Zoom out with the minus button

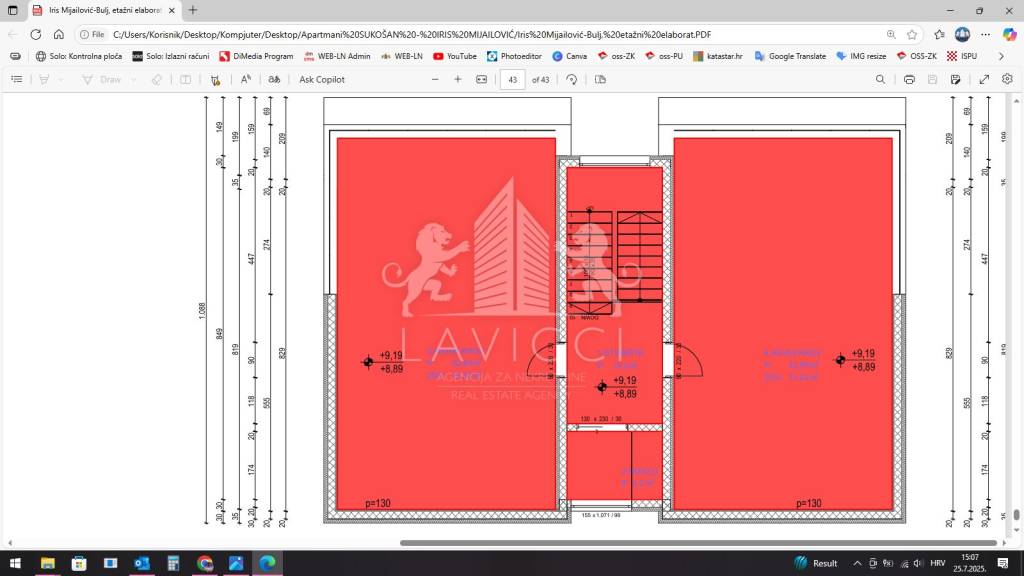coord(435,80)
